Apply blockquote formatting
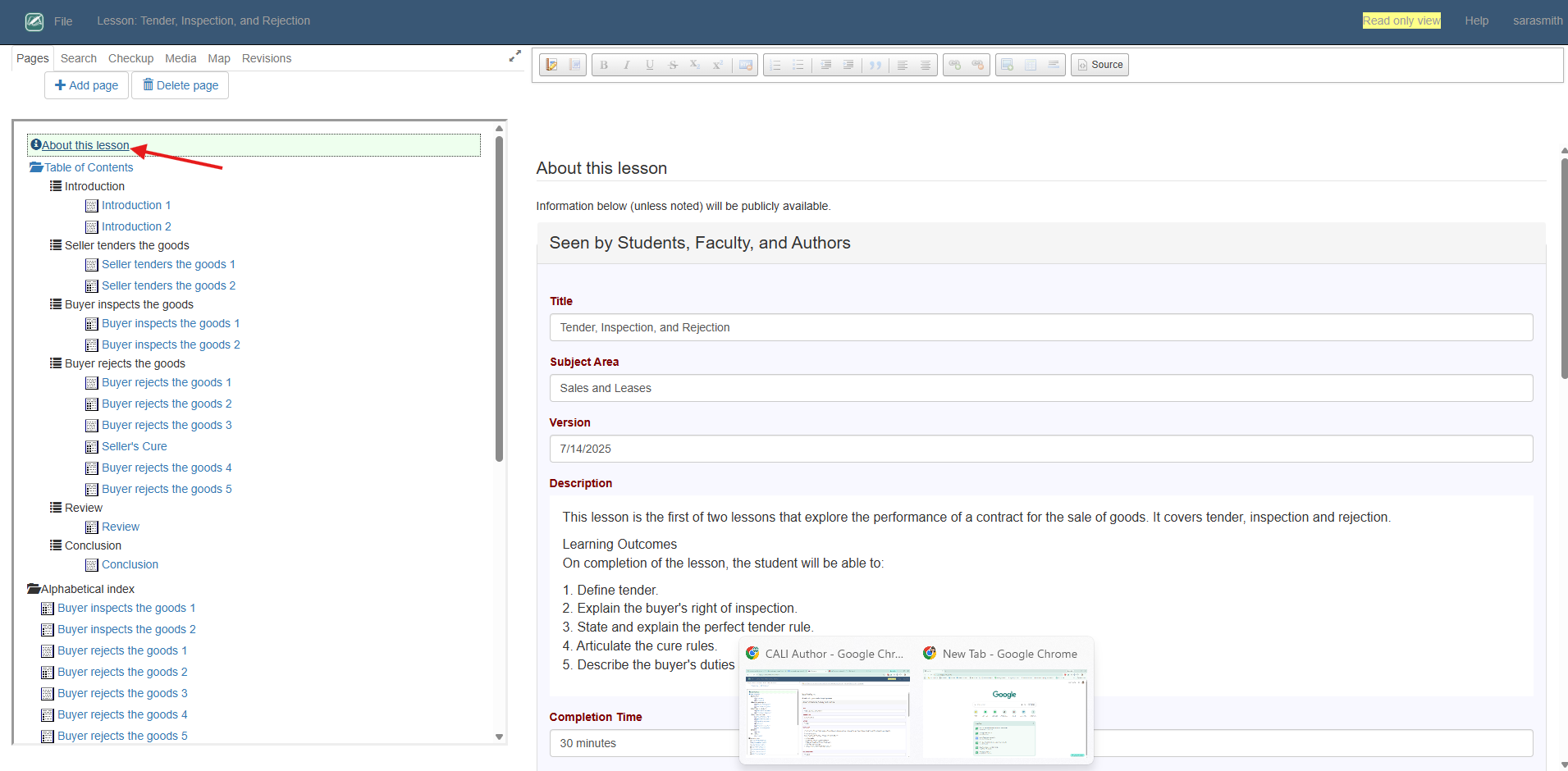This screenshot has height=771, width=1568. pyautogui.click(x=876, y=65)
